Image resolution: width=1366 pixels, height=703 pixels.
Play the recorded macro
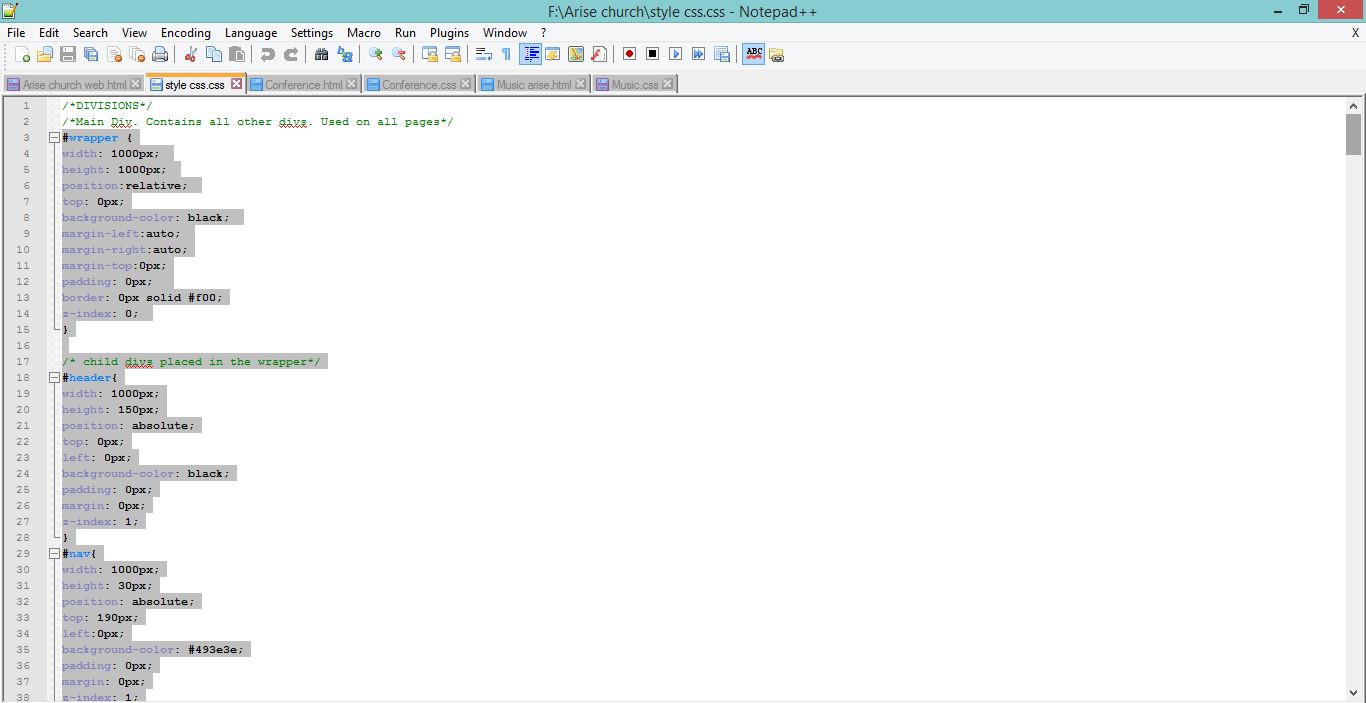[676, 54]
